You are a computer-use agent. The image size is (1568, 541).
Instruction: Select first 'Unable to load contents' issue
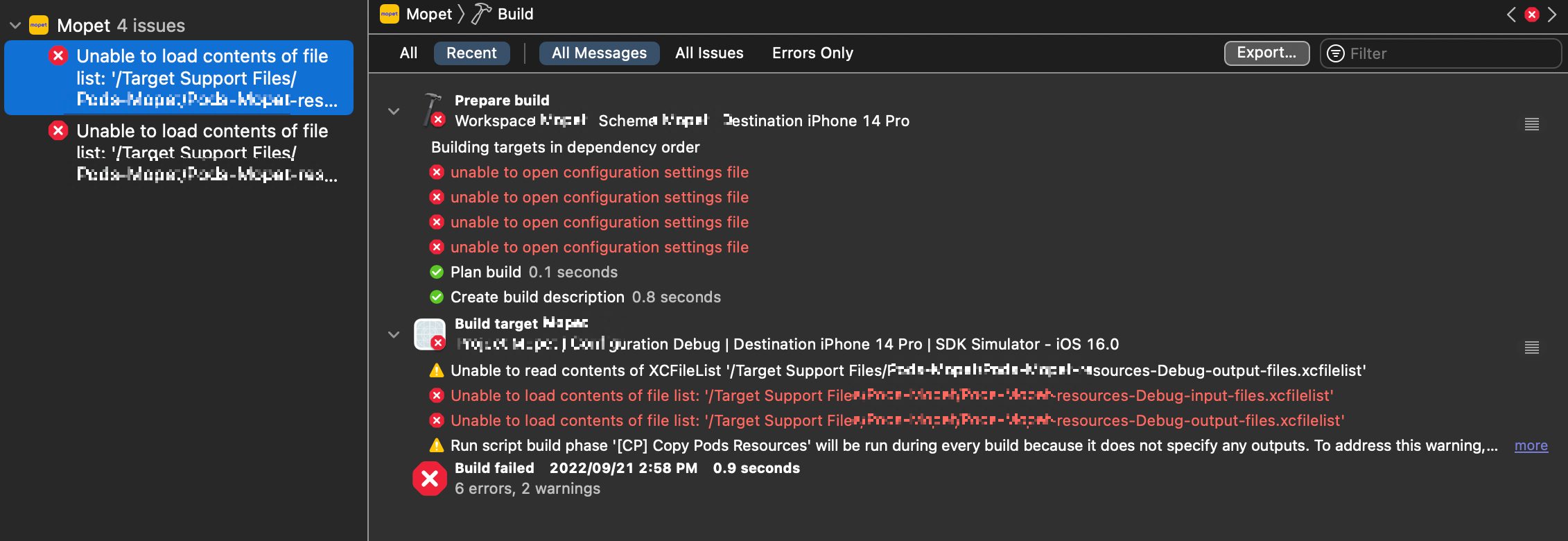179,78
